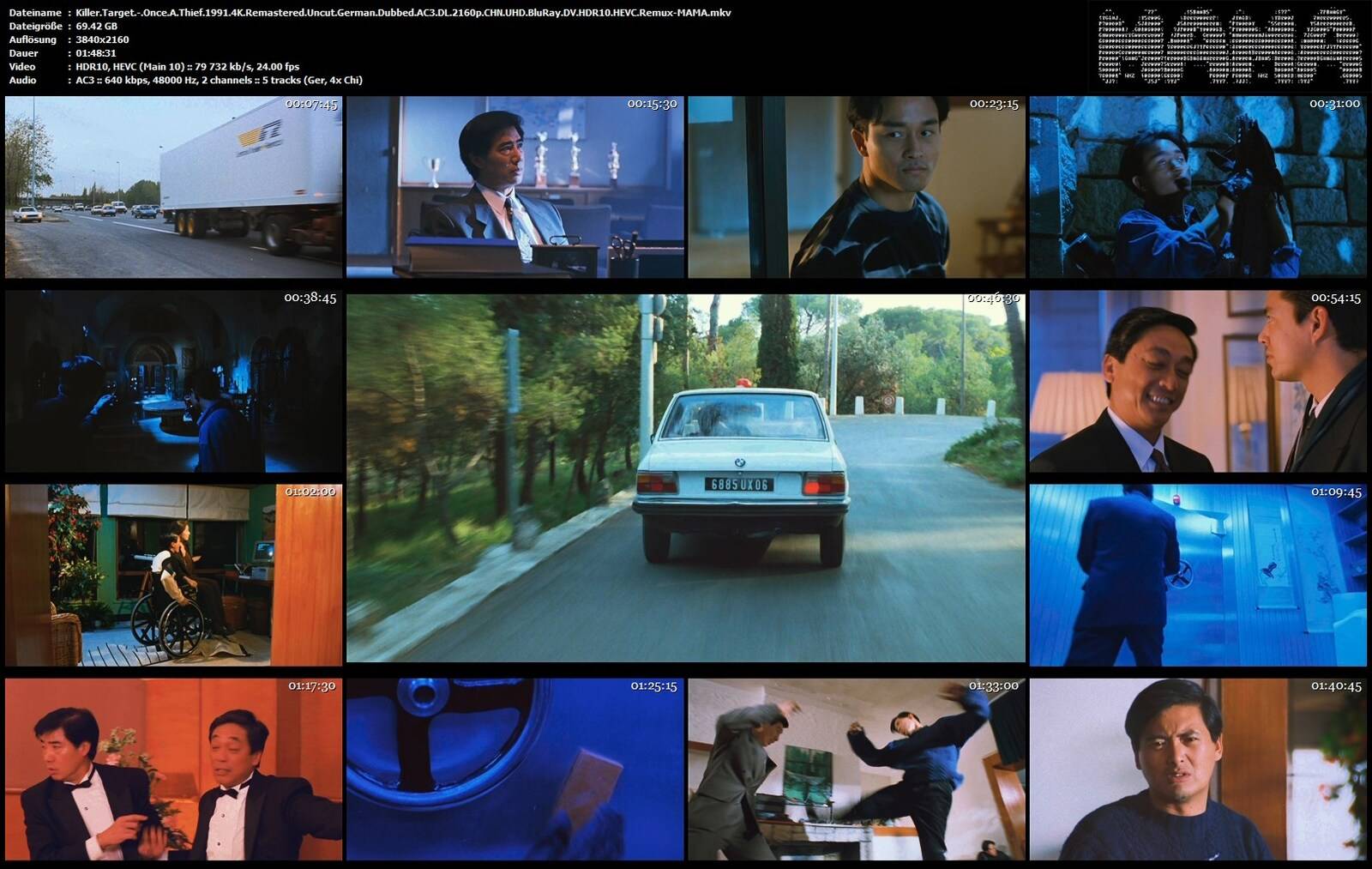Click the 01:09:45 timestamp text
Viewport: 1372px width, 869px height.
(x=1336, y=492)
